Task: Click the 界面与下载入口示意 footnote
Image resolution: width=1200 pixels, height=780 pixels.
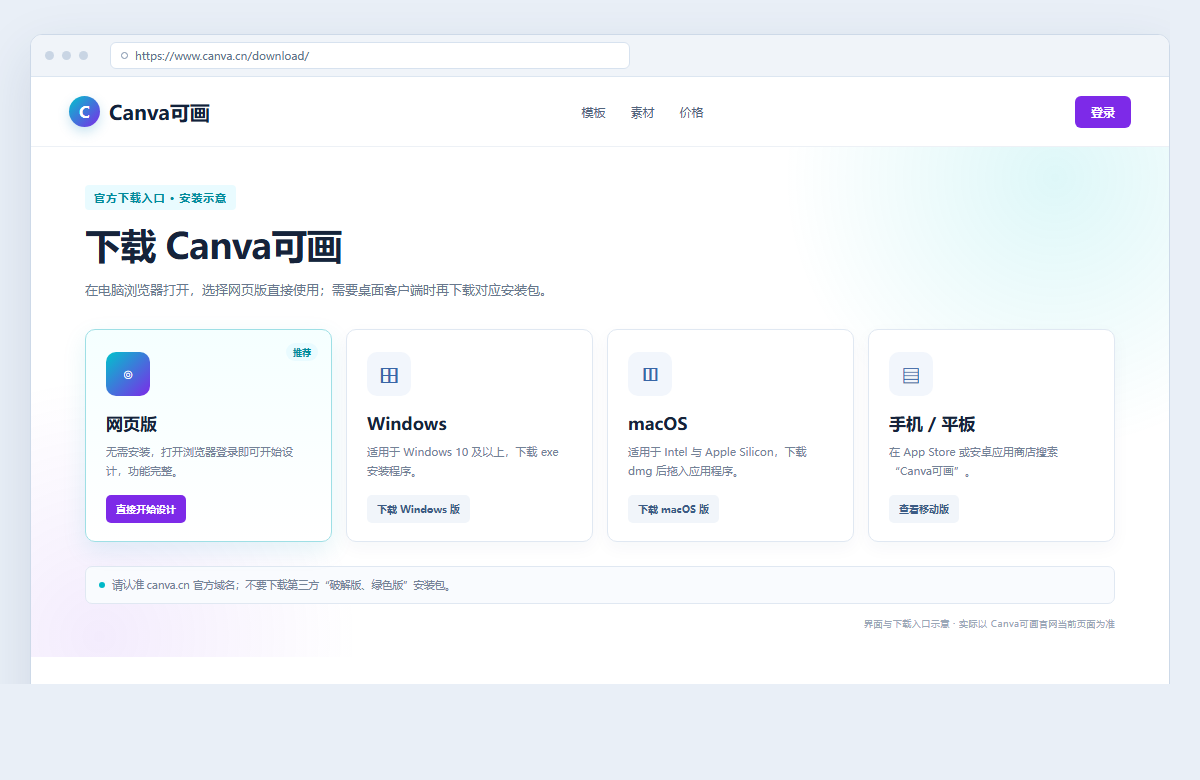Action: tap(989, 624)
